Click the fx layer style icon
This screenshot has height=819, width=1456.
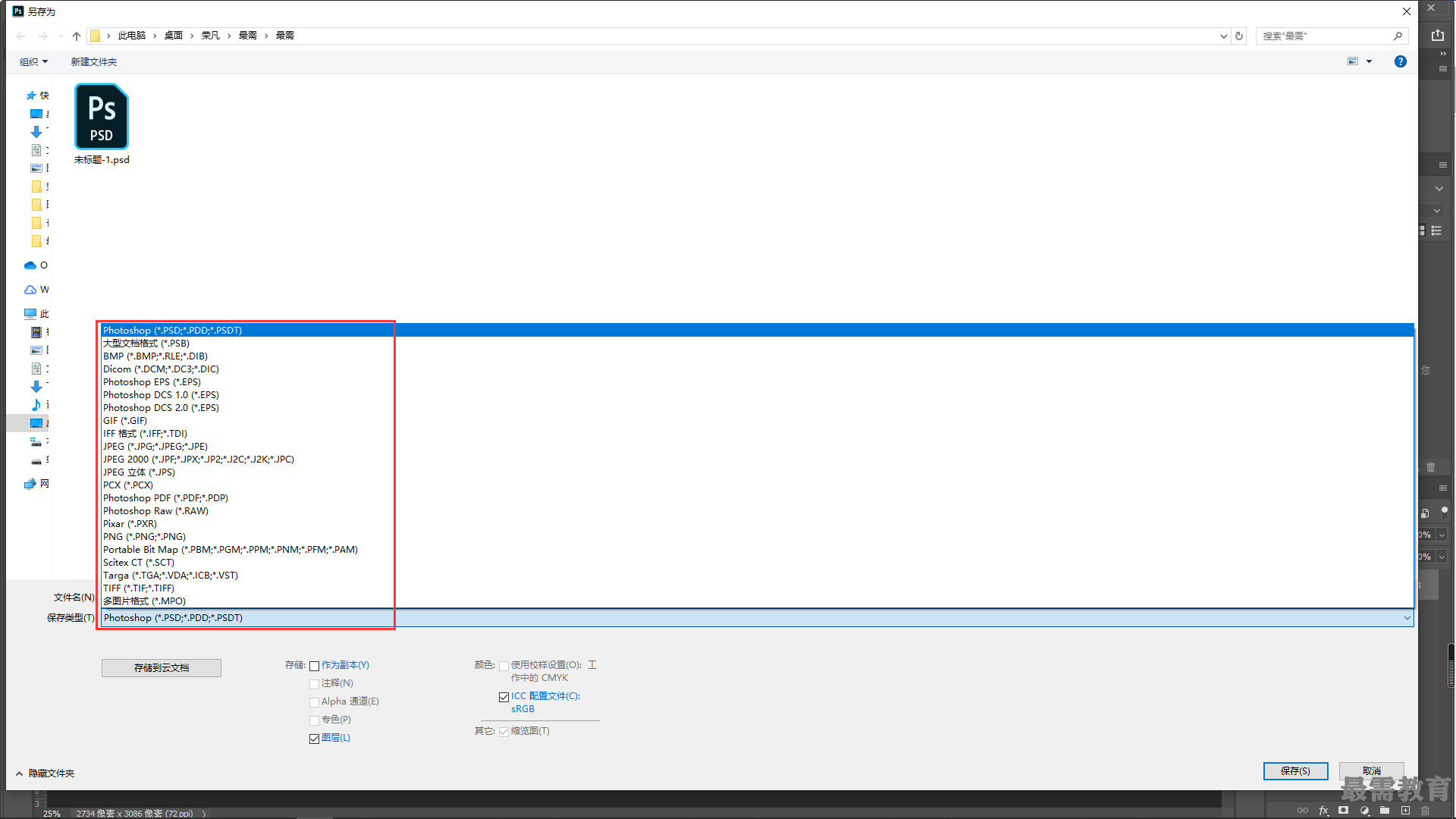point(1323,811)
